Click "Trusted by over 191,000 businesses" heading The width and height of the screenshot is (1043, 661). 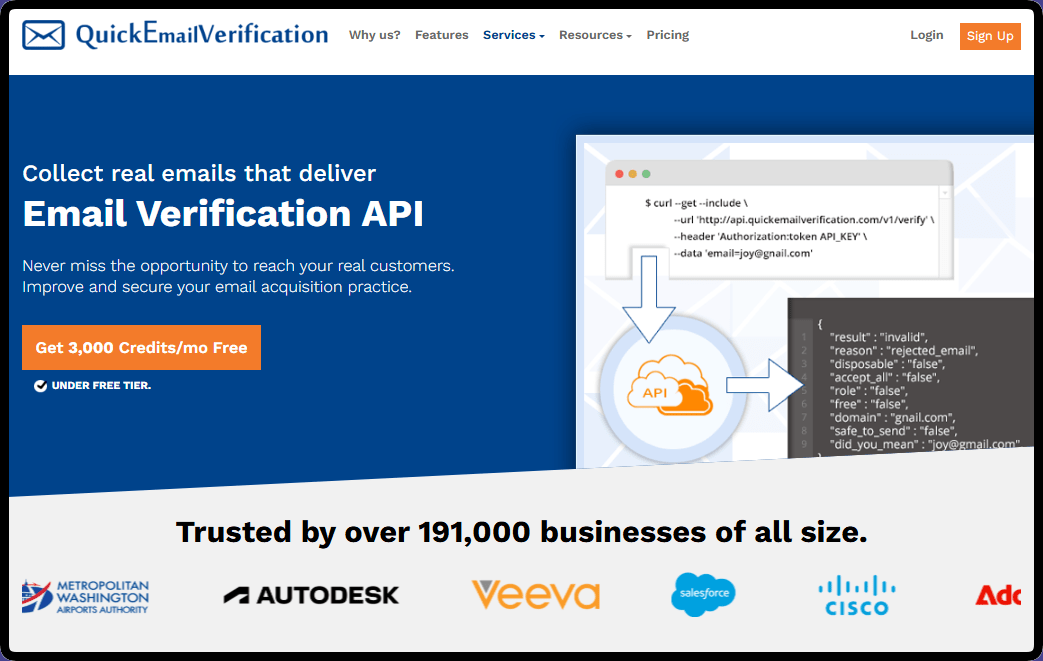pos(522,532)
